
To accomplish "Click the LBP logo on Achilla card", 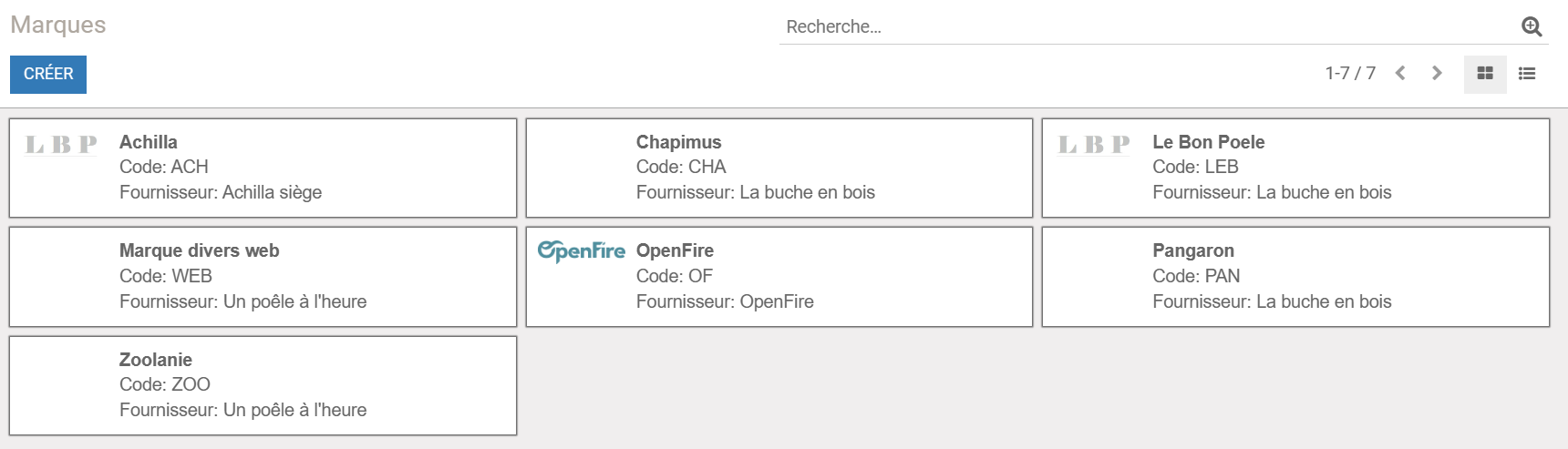I will pos(61,145).
